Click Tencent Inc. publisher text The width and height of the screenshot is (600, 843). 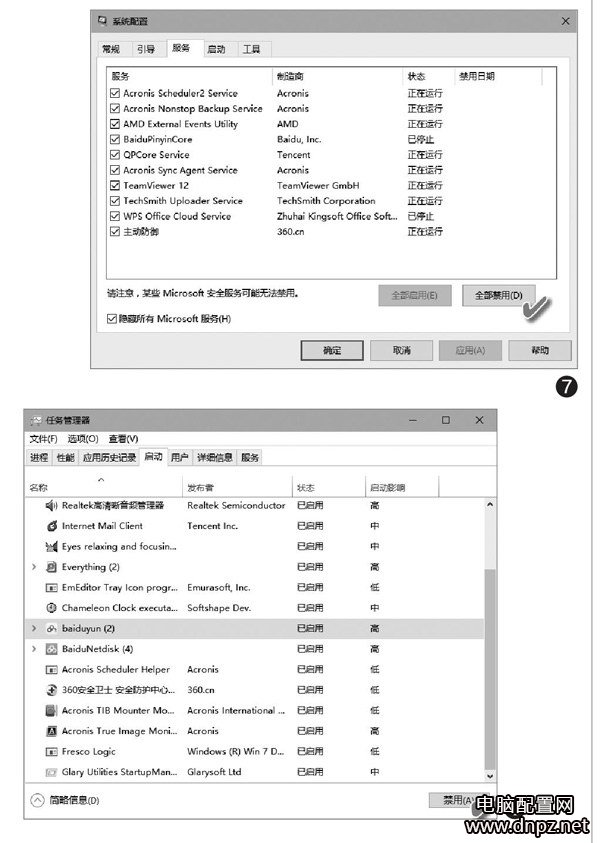point(212,526)
